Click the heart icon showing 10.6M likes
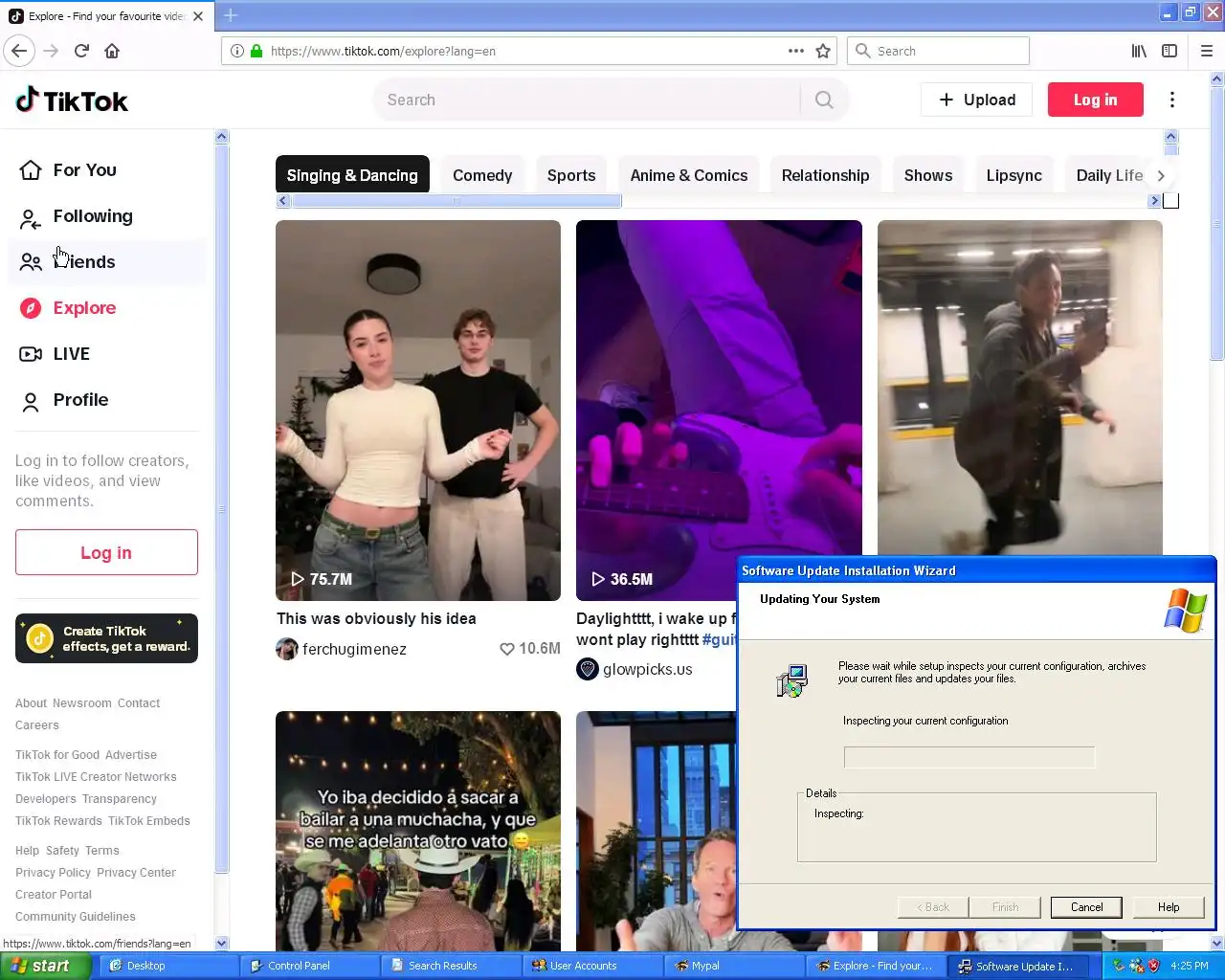Image resolution: width=1225 pixels, height=980 pixels. click(507, 649)
